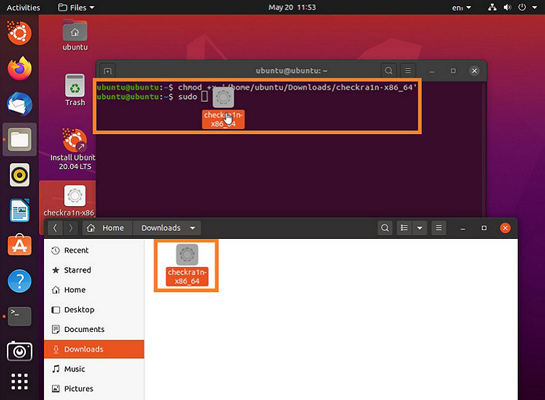Launch Thunderbird mail from the dock
This screenshot has height=400, width=545.
tap(20, 104)
